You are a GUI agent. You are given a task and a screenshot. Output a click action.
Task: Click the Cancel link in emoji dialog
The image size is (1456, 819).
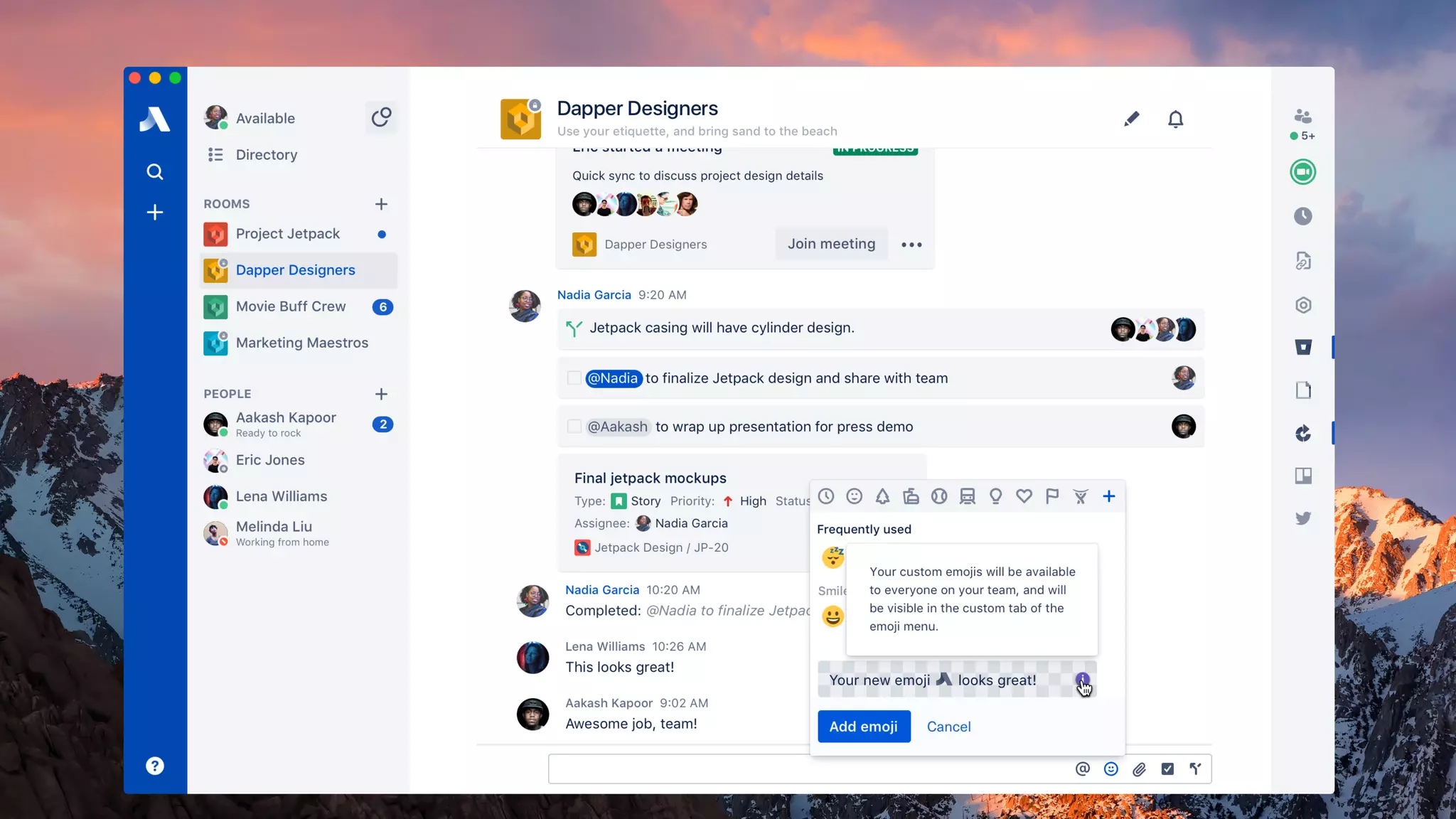pyautogui.click(x=948, y=727)
